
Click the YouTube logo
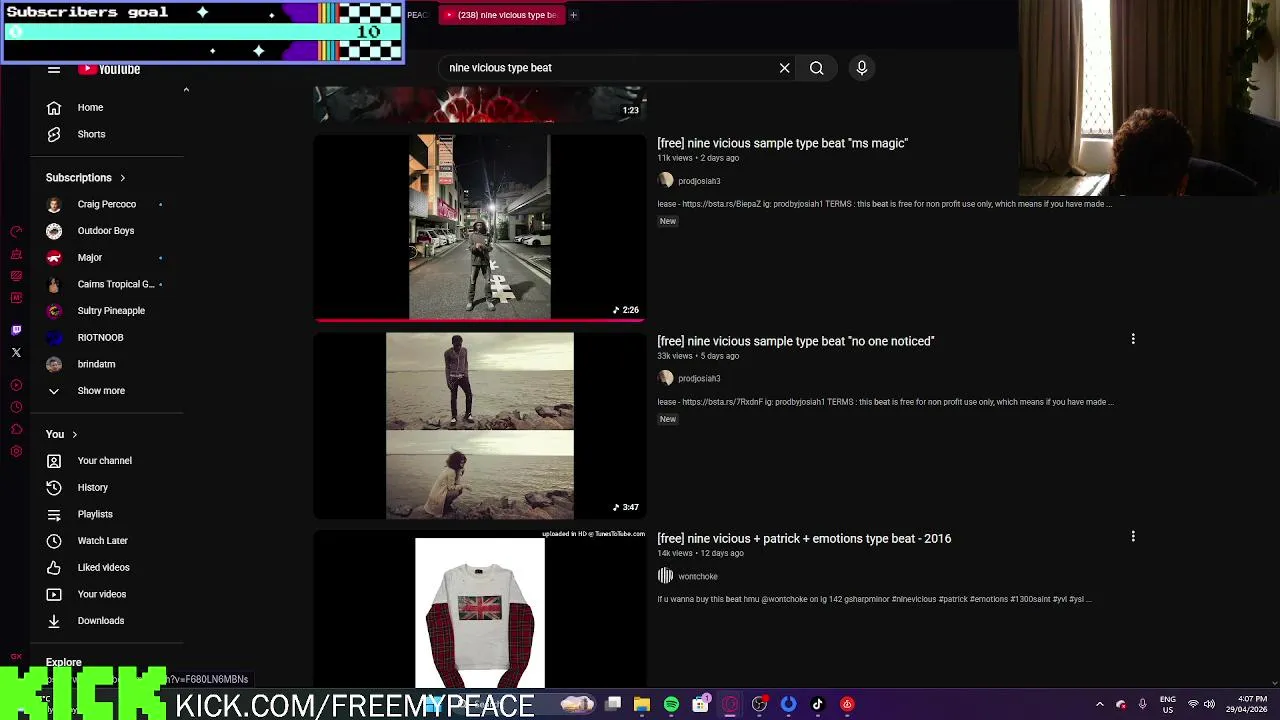pos(110,69)
